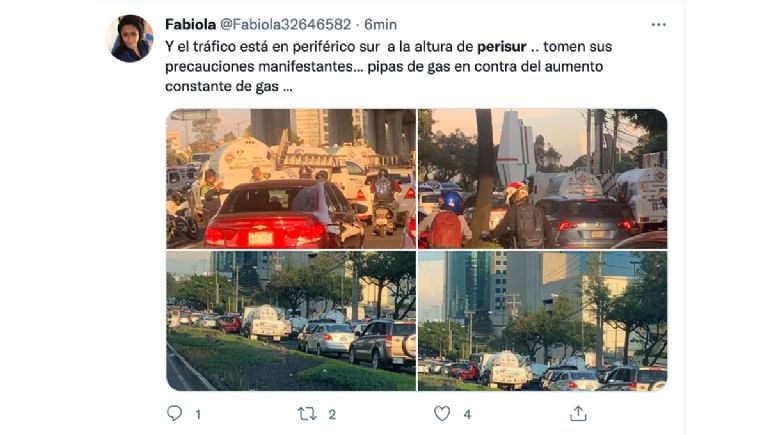Click the retweet count number 2

[332, 415]
